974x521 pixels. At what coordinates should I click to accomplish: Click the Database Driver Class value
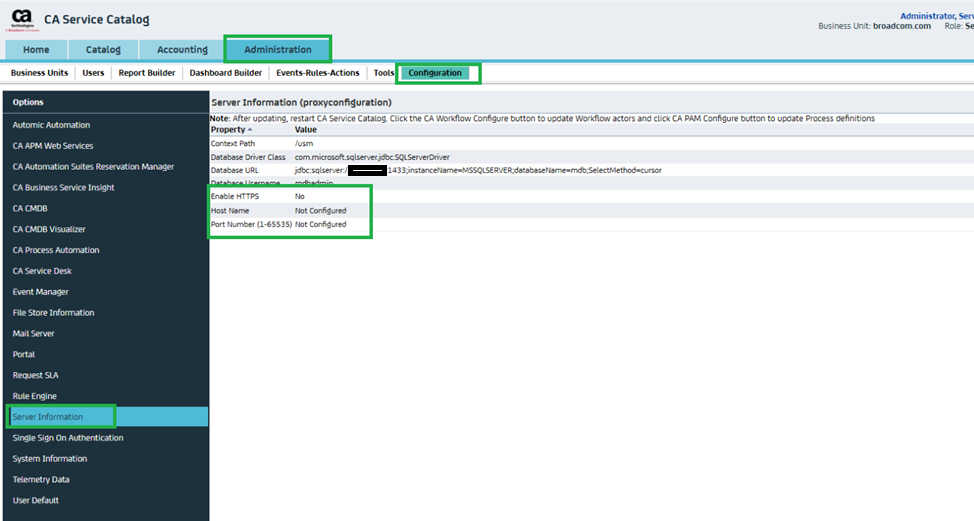pyautogui.click(x=372, y=157)
